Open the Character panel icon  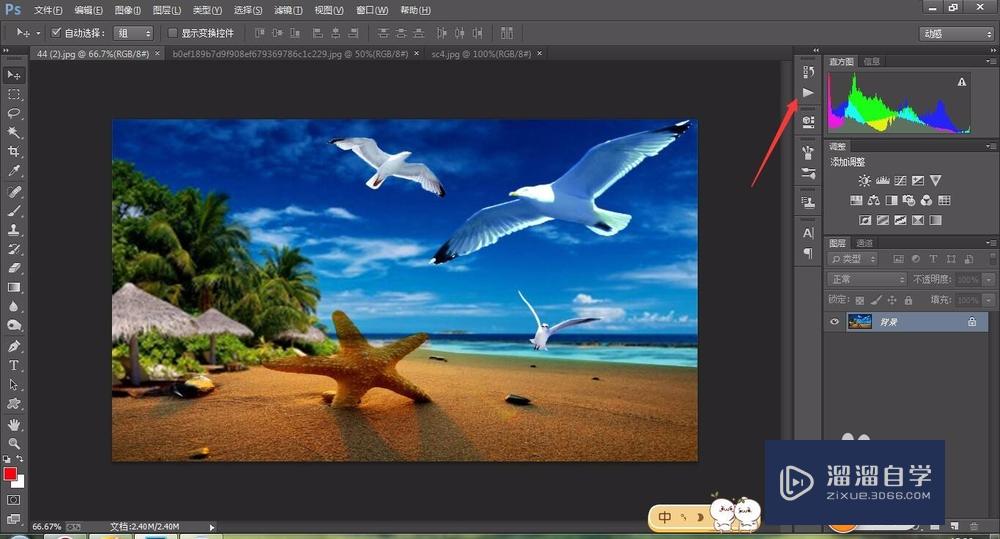tap(808, 233)
